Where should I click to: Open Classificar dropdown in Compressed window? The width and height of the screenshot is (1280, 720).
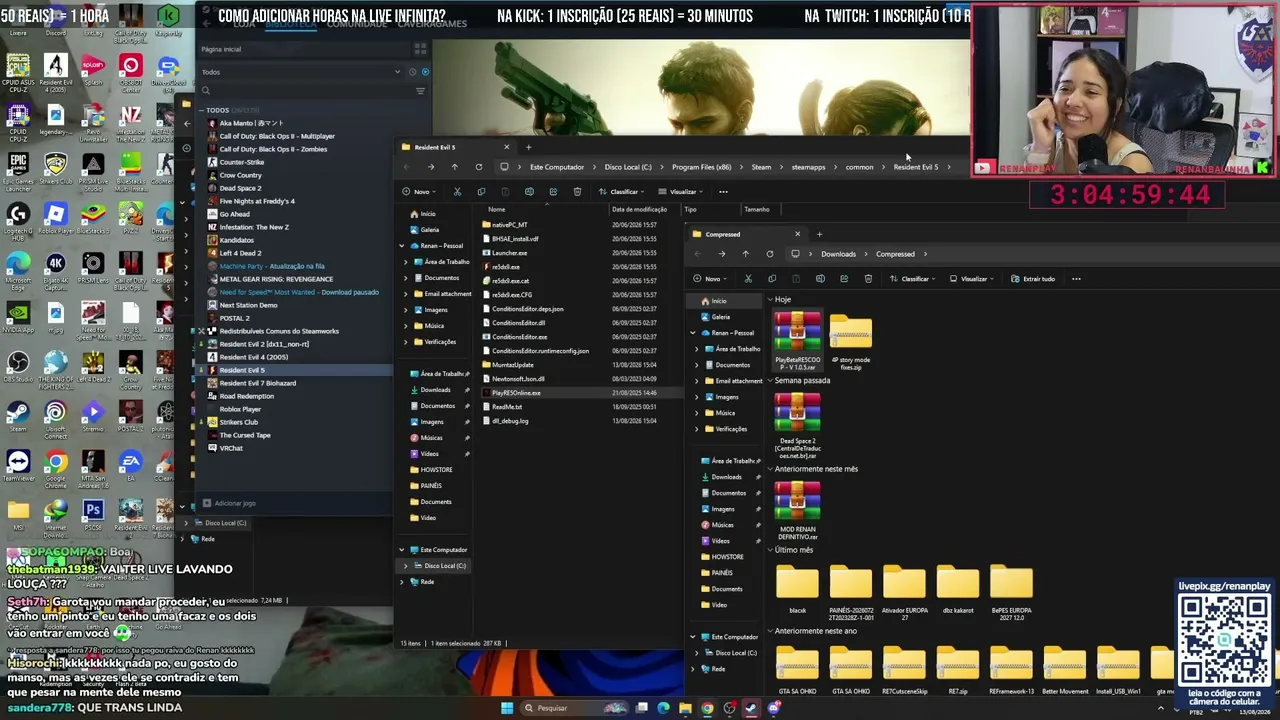click(x=913, y=279)
